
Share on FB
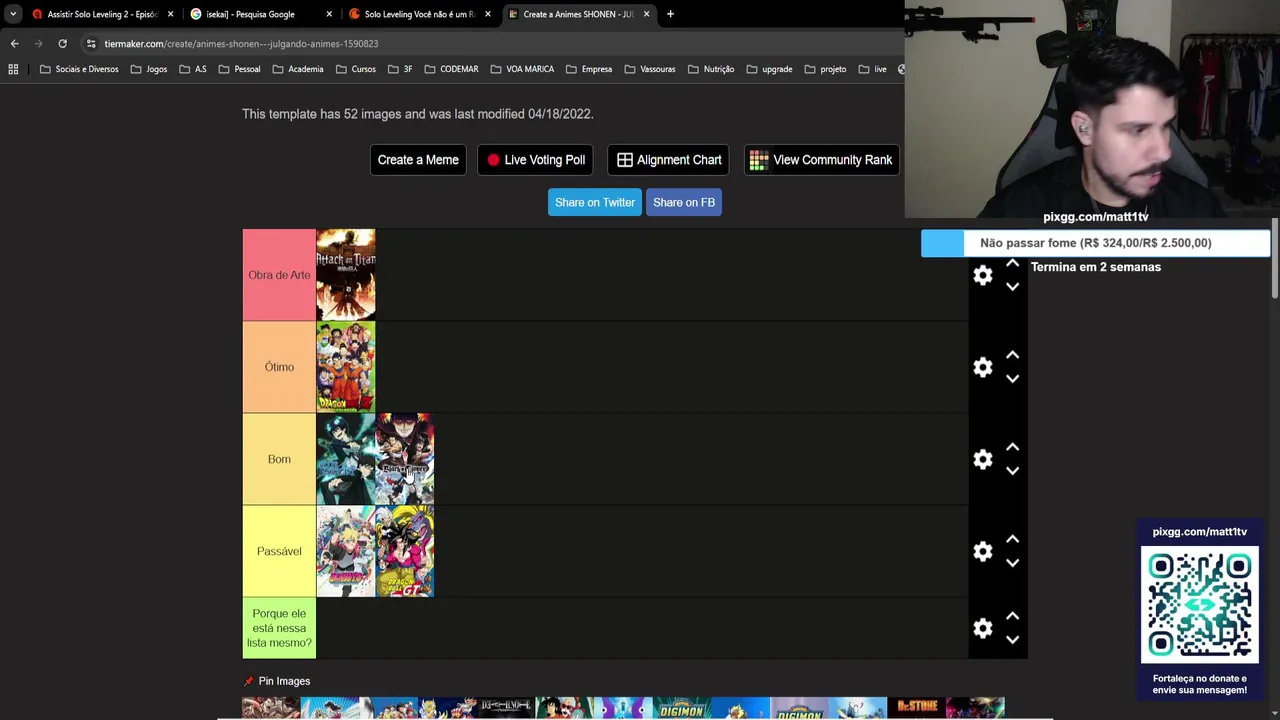tap(684, 202)
